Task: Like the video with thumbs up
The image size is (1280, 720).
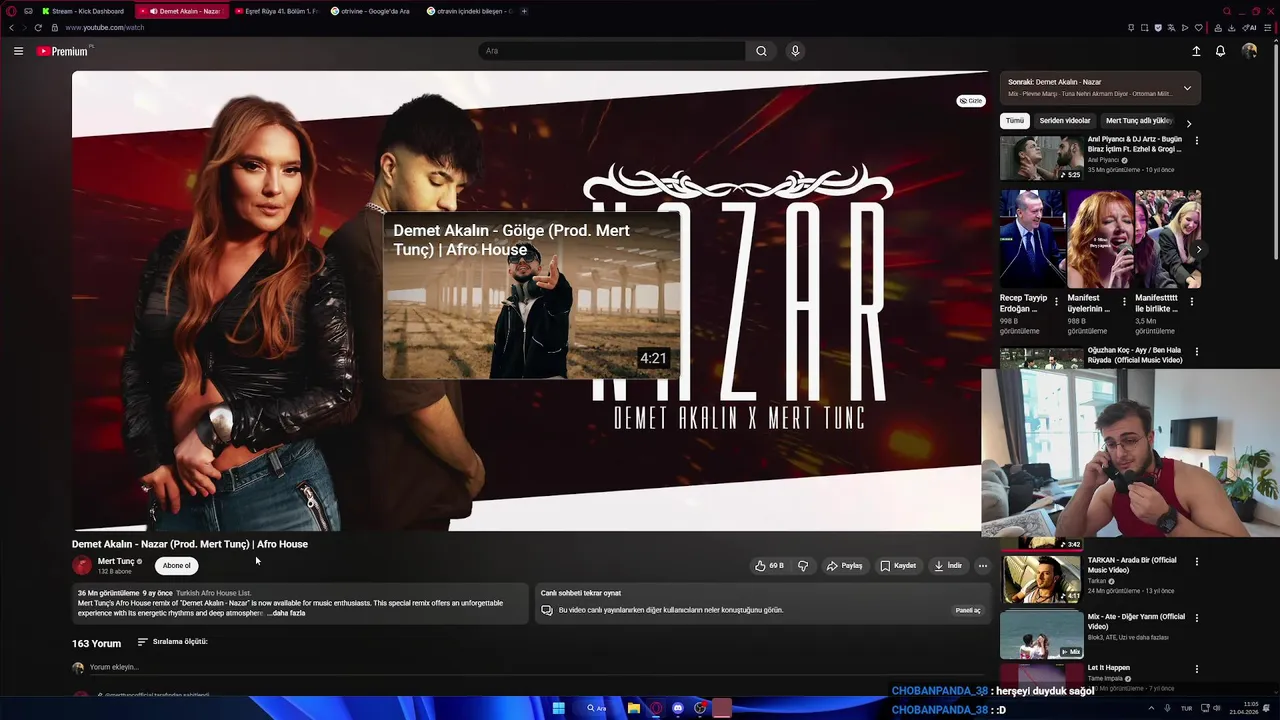Action: 769,566
